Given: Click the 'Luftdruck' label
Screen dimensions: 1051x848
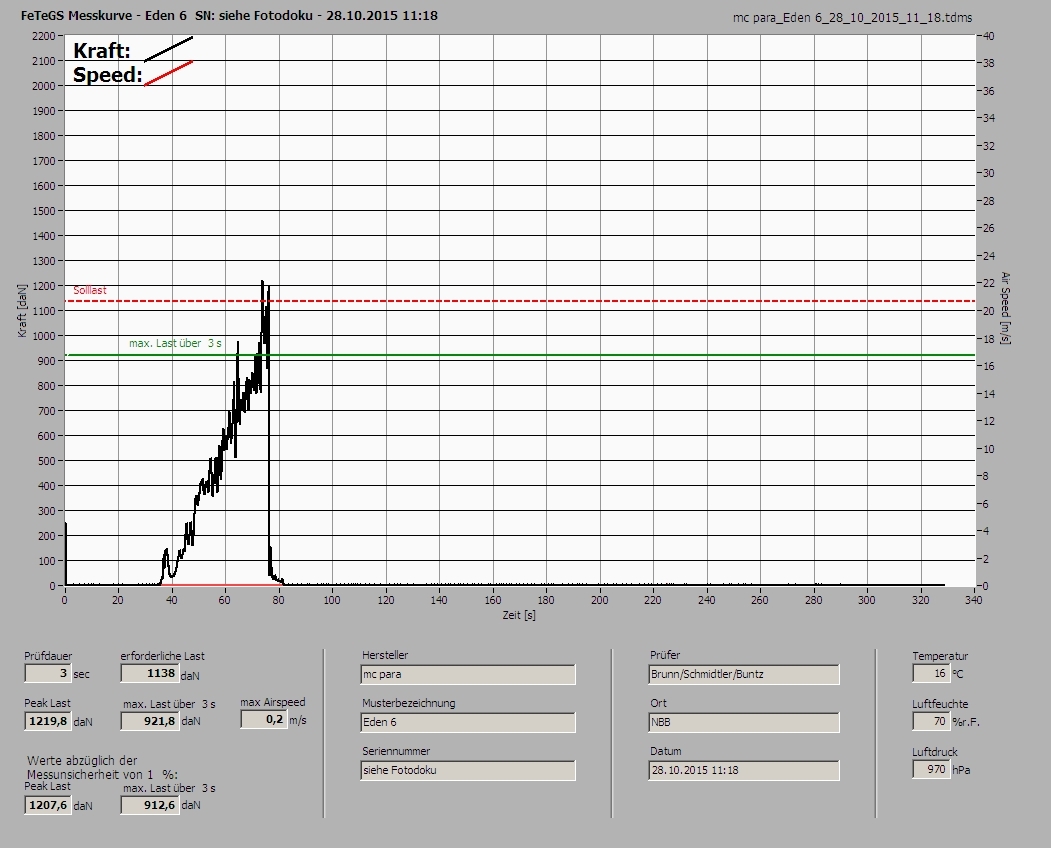Looking at the screenshot, I should (x=935, y=752).
